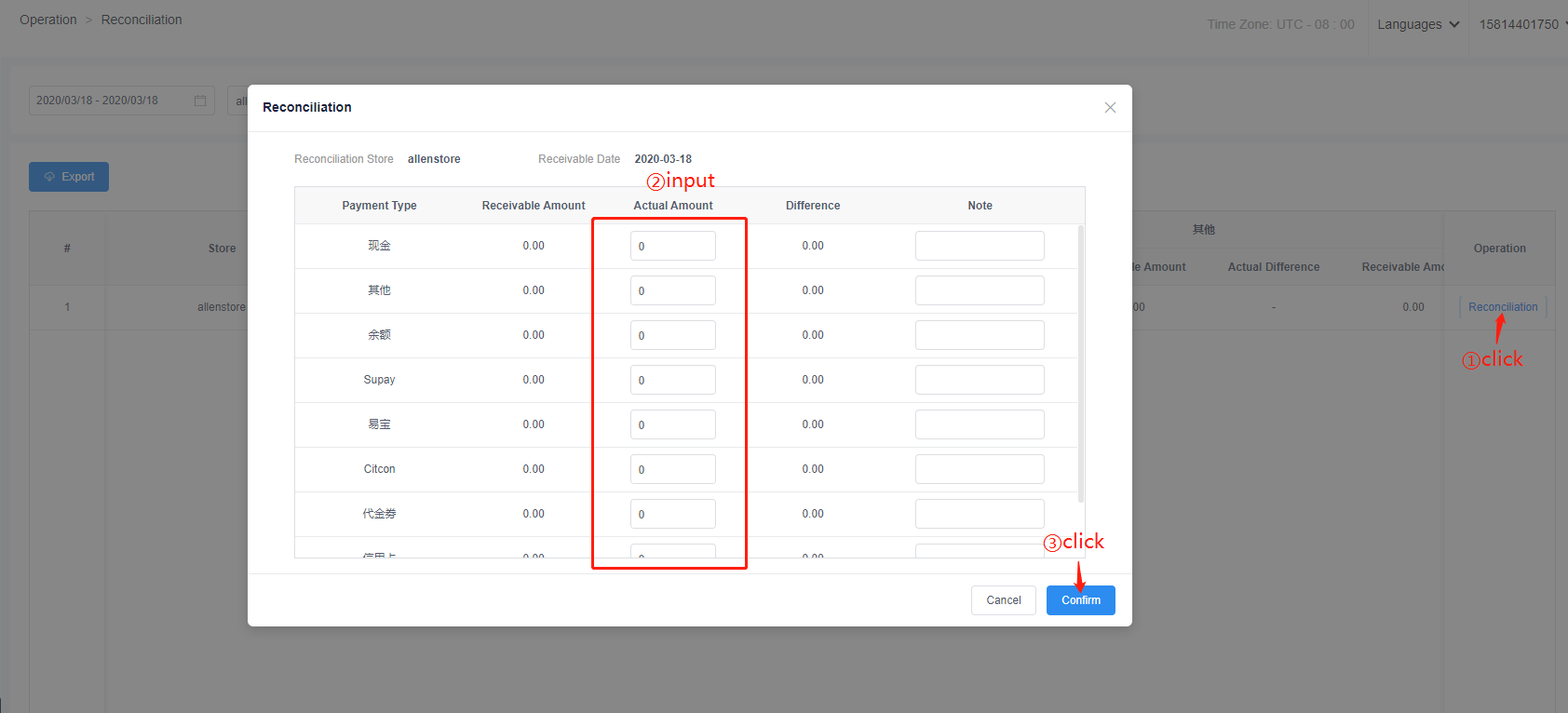Focus the Actual Amount field for 现金
The height and width of the screenshot is (713, 1568).
coord(672,246)
